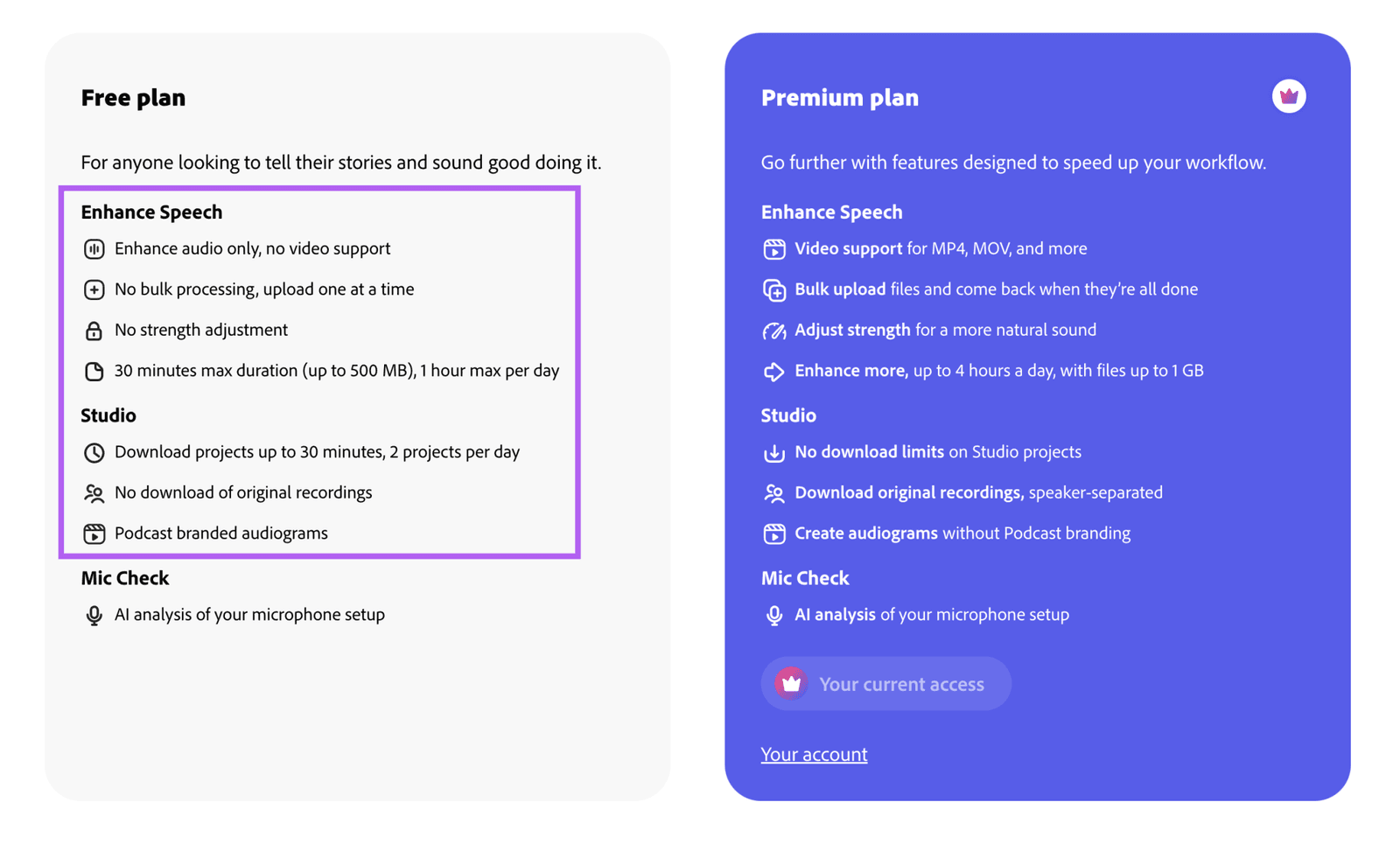The image size is (1400, 844).
Task: Click the 30 minutes max duration icon
Action: pos(94,371)
